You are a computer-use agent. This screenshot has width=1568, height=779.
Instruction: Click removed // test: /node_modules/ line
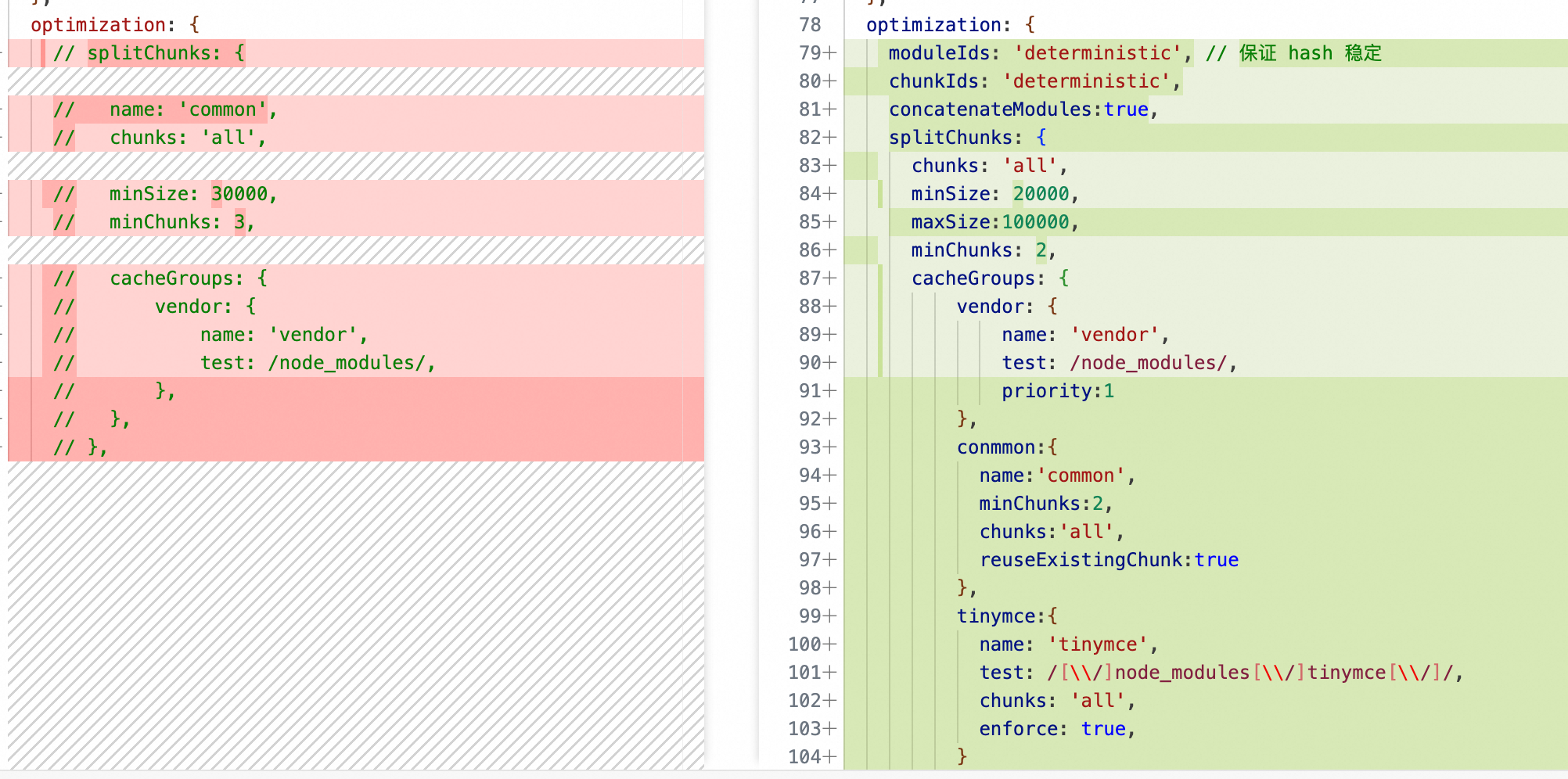(x=244, y=363)
